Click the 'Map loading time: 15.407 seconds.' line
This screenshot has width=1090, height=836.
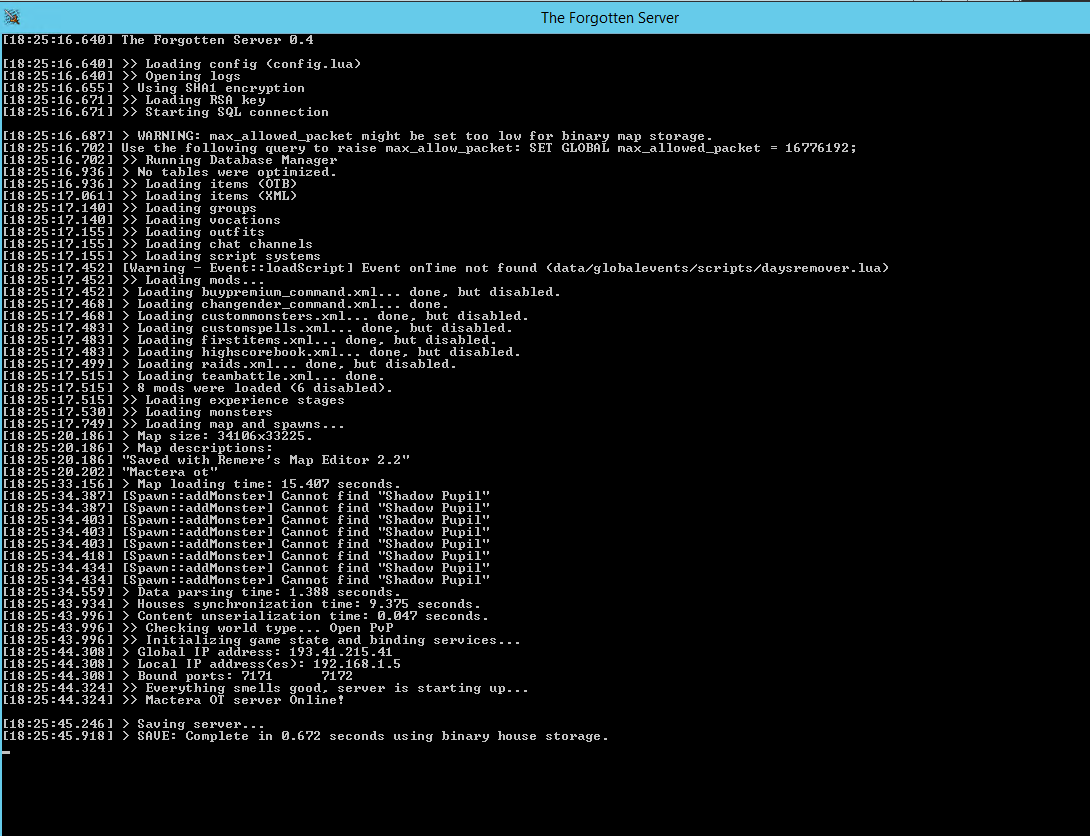[202, 484]
